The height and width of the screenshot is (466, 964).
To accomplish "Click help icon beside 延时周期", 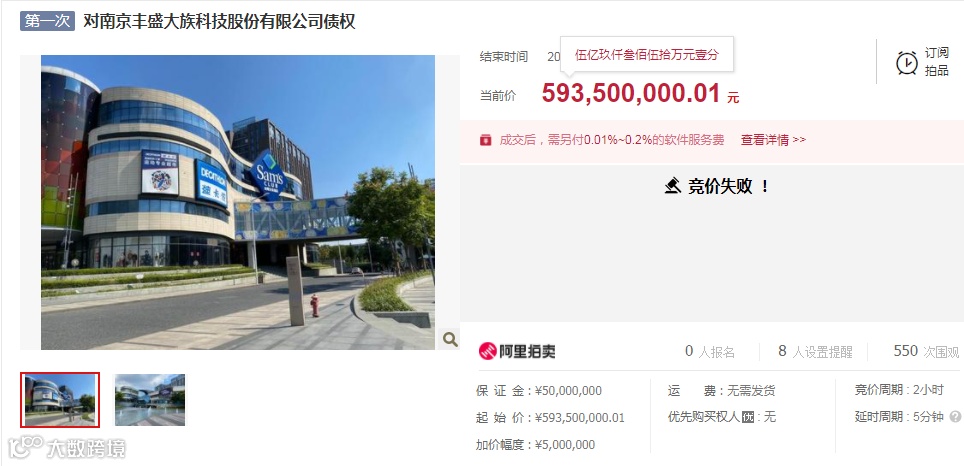I will click(x=955, y=417).
